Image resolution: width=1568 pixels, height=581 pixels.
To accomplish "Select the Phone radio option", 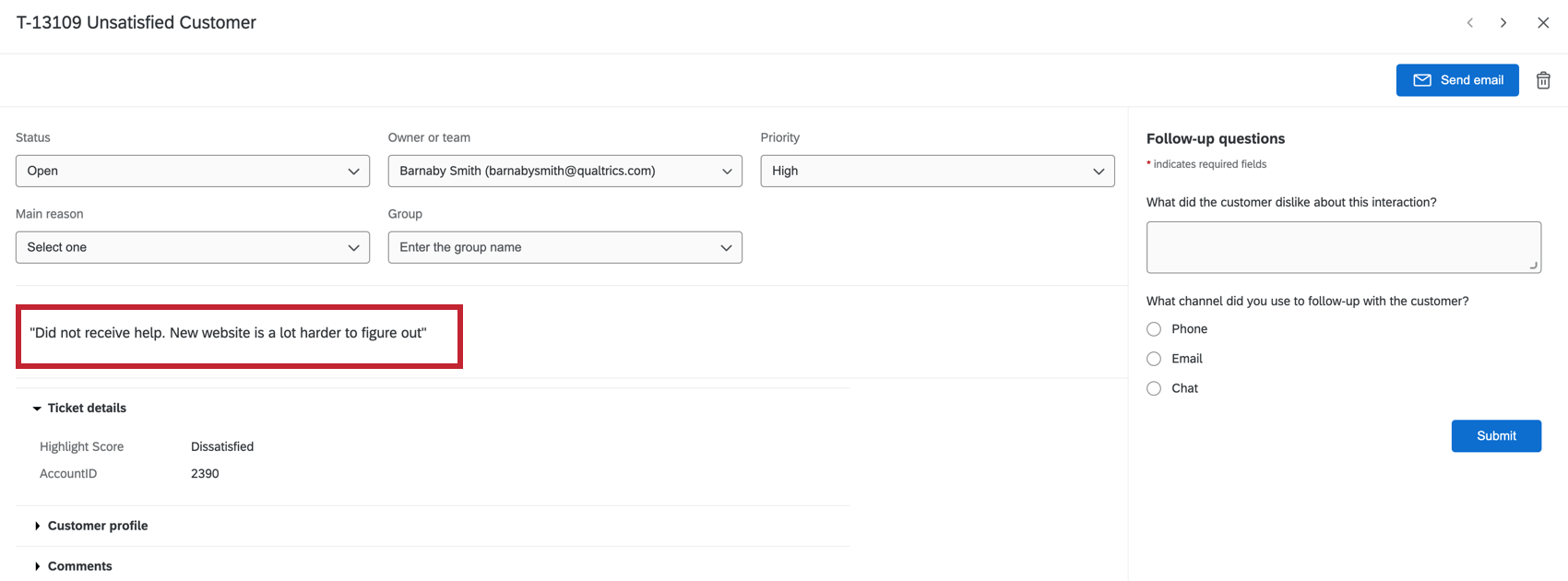I will pos(1154,329).
